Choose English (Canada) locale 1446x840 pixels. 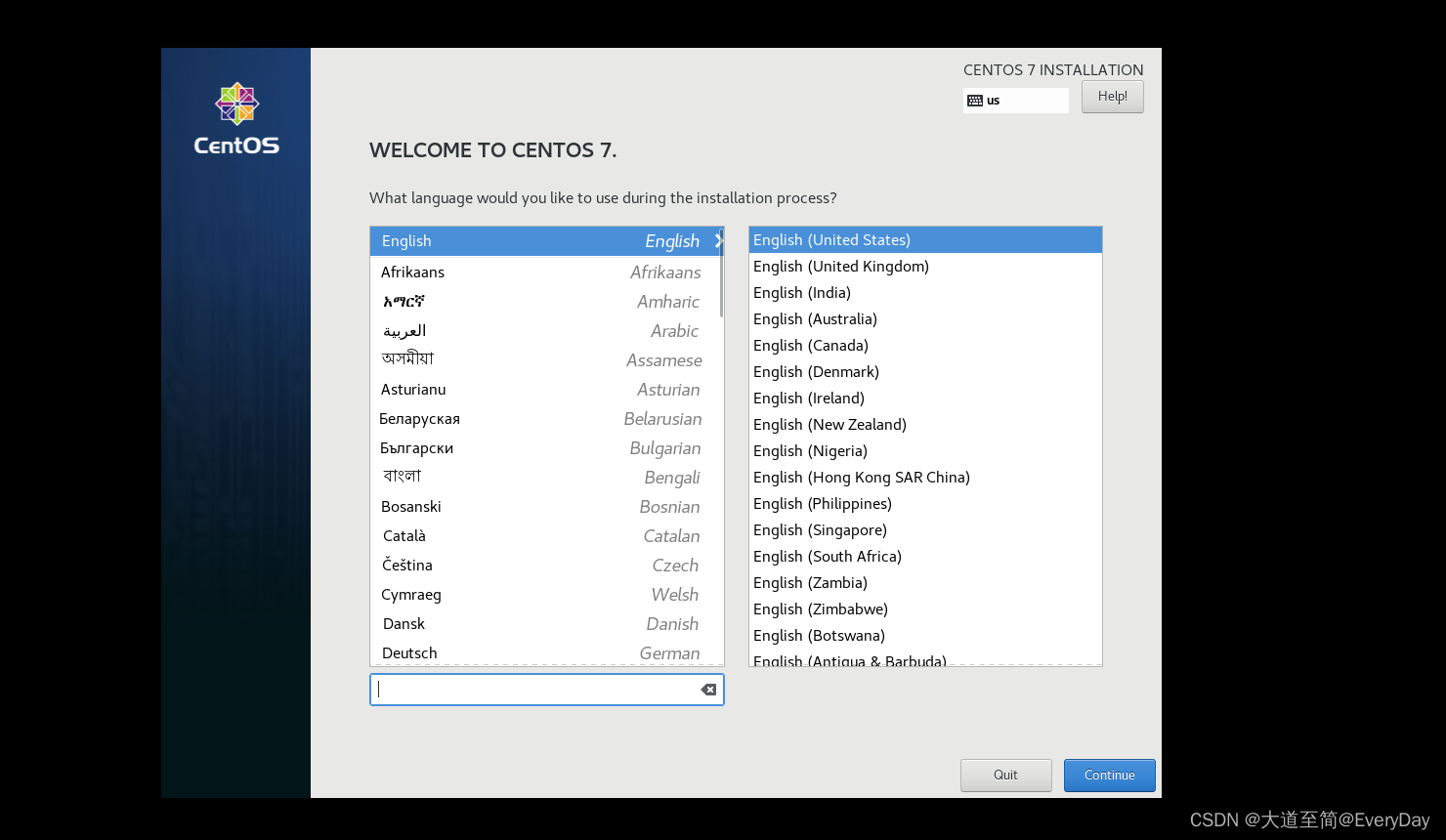click(925, 346)
